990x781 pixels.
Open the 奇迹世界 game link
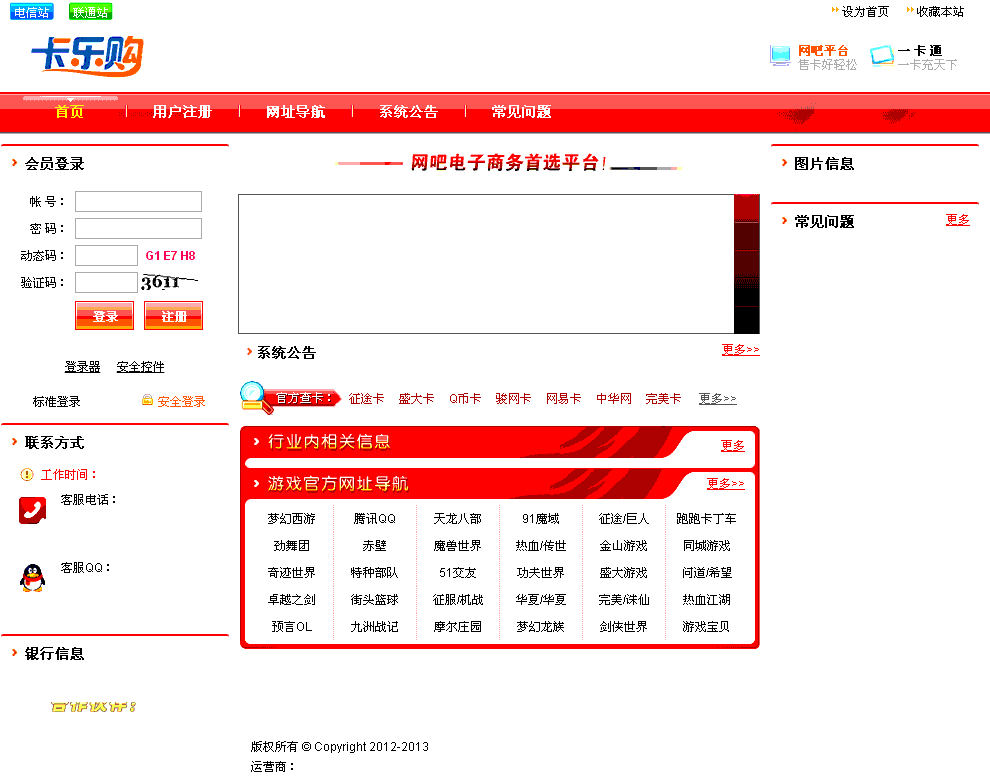click(291, 573)
